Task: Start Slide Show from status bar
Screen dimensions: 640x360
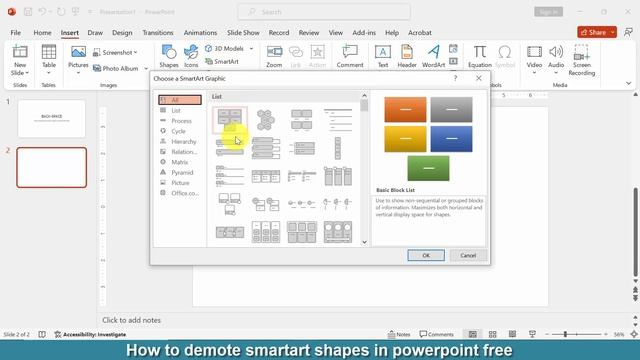Action: tap(532, 334)
